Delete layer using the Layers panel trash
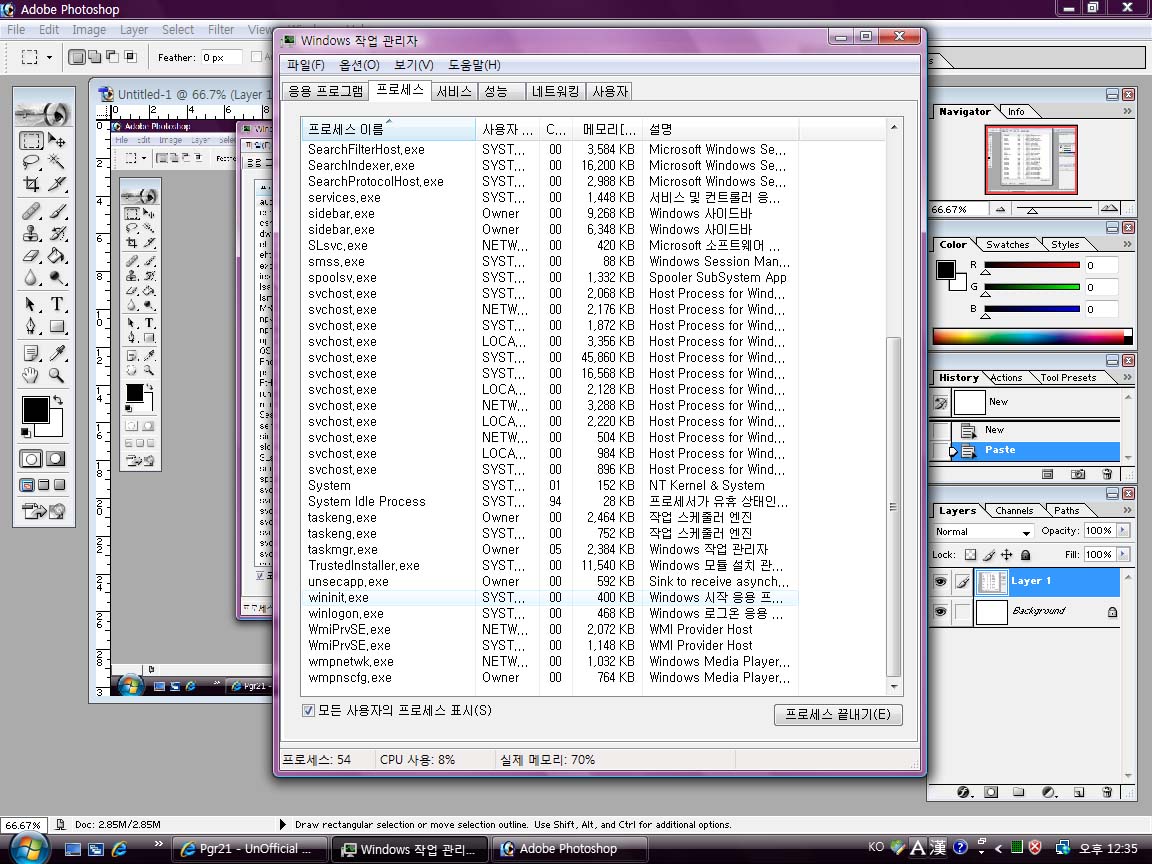1152x864 pixels. click(x=1107, y=792)
